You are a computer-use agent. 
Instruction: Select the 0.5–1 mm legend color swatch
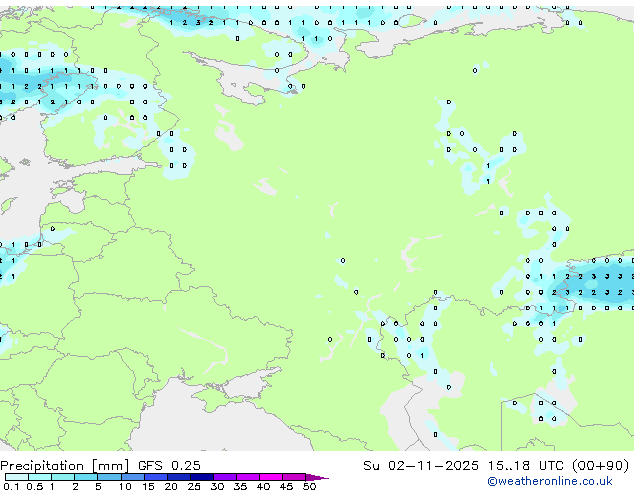(40, 477)
